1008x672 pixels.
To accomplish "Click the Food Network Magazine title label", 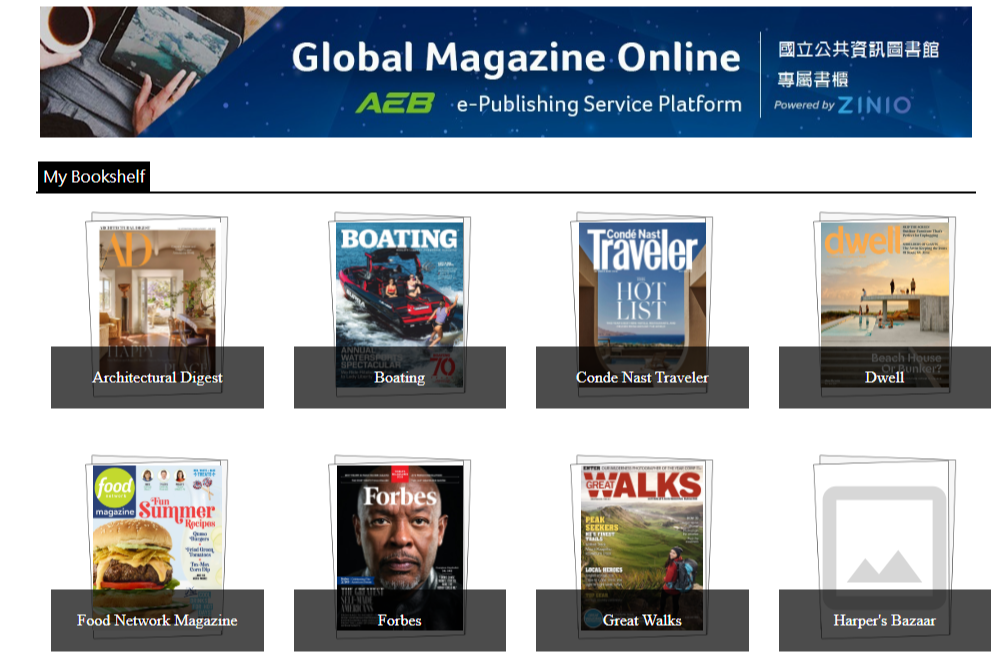I will [158, 621].
